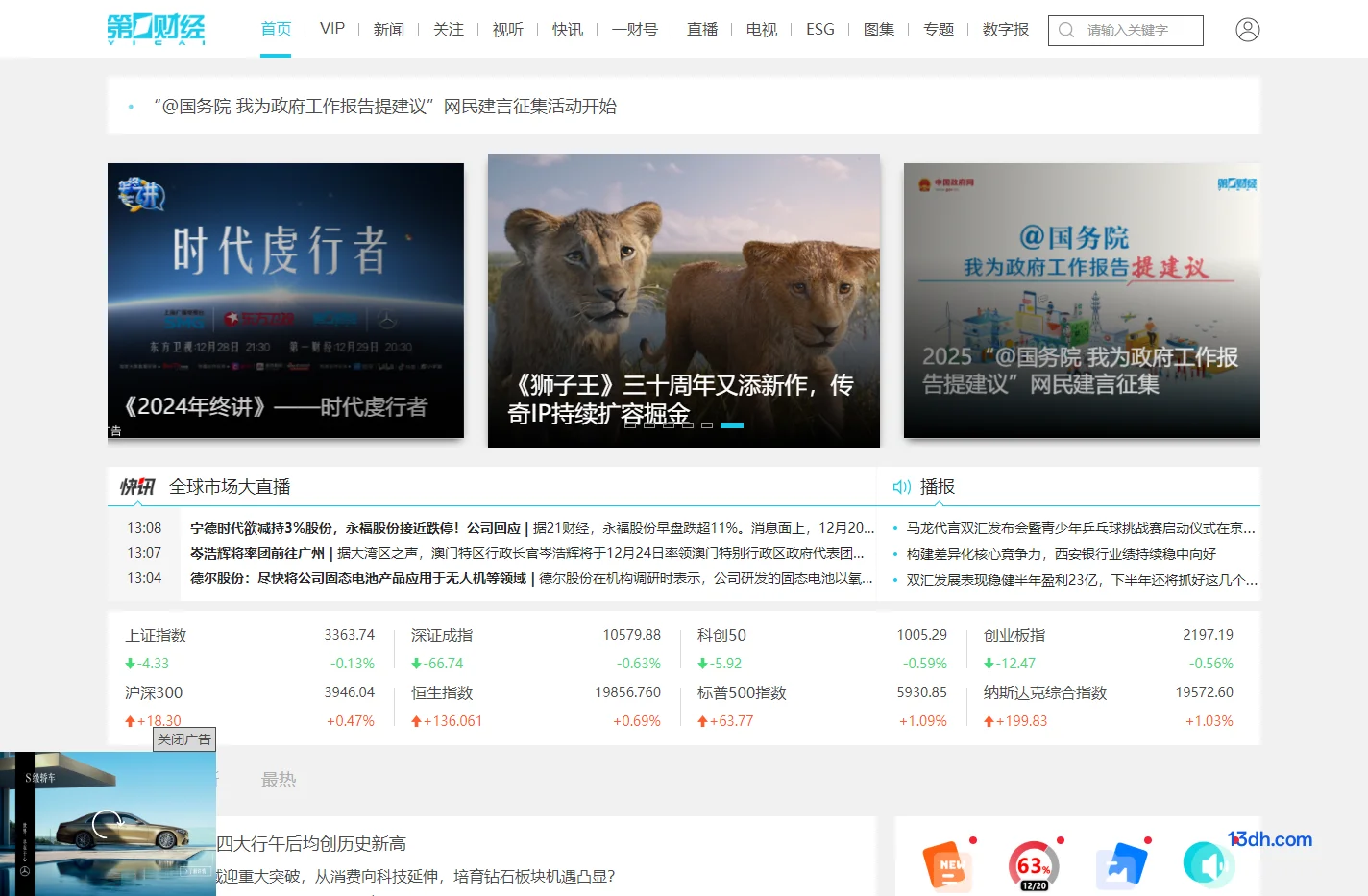This screenshot has width=1368, height=896.
Task: Open the 播报 broadcast heading
Action: [938, 487]
